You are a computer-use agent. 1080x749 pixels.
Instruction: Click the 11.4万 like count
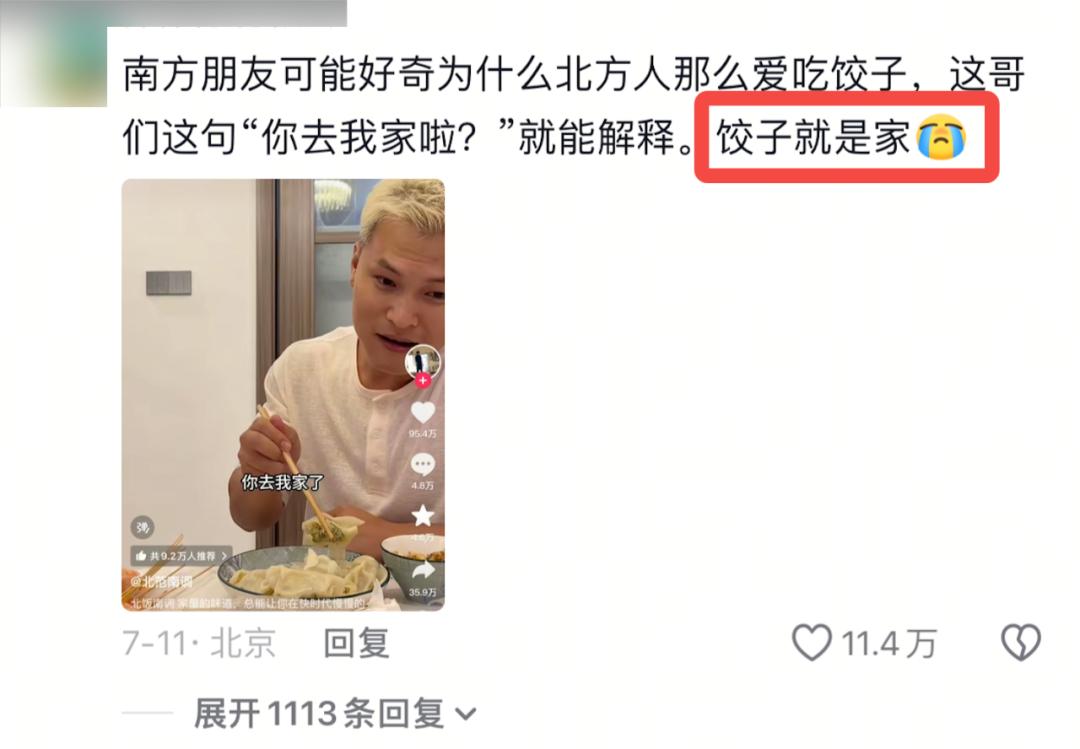pos(889,644)
